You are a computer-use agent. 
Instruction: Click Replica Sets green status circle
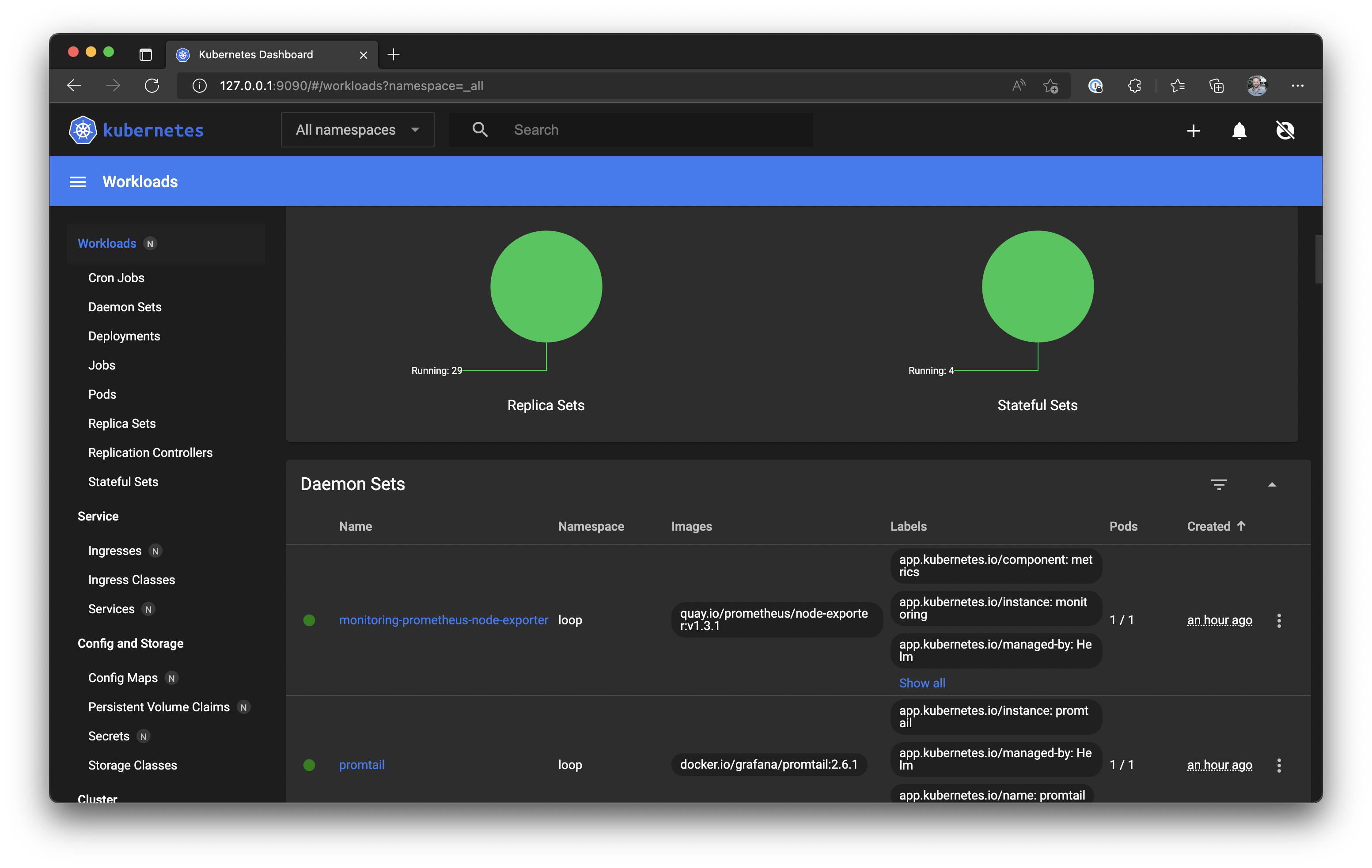(x=546, y=287)
